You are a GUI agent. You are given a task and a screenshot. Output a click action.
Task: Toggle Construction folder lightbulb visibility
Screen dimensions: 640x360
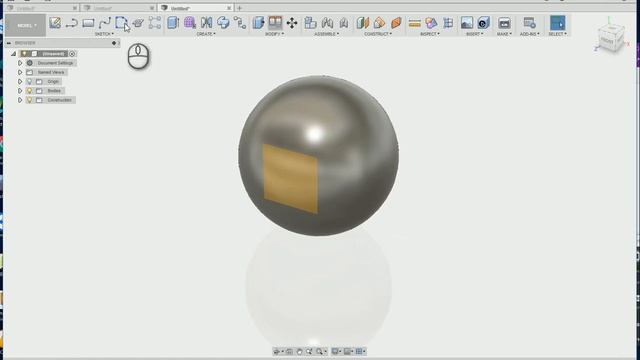(x=29, y=100)
